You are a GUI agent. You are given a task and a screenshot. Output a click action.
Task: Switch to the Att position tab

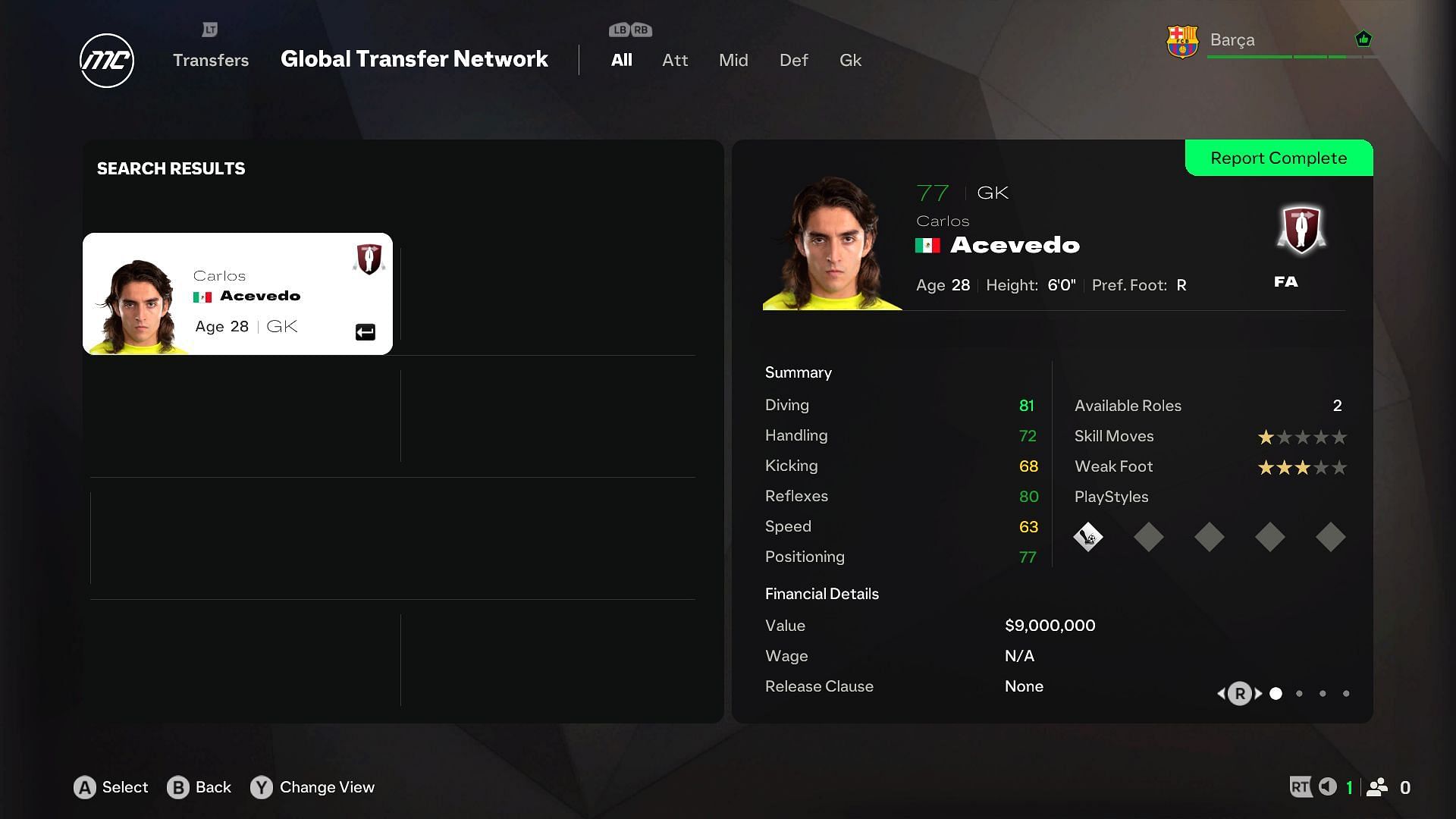click(674, 60)
